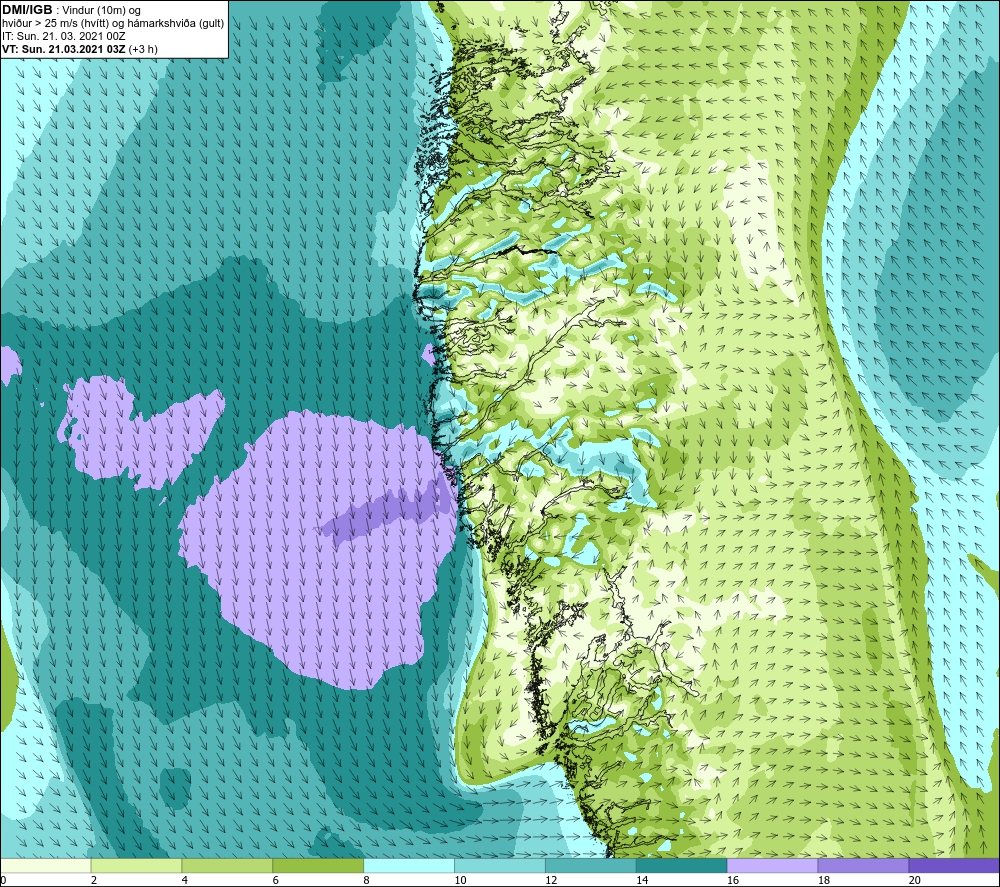Click the 0–2 m/s pale cream legend swatch
1000x887 pixels.
46,865
